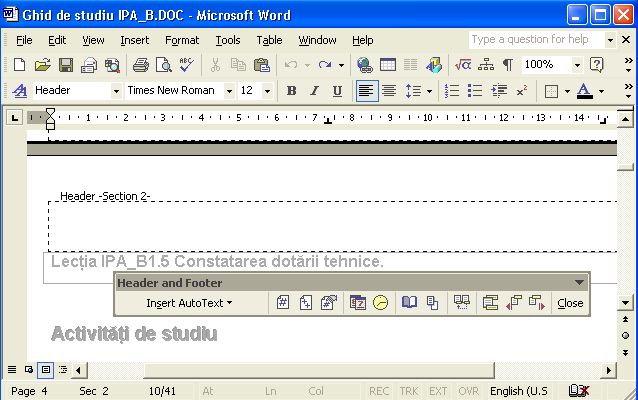Click the Save icon in toolbar

click(x=65, y=65)
